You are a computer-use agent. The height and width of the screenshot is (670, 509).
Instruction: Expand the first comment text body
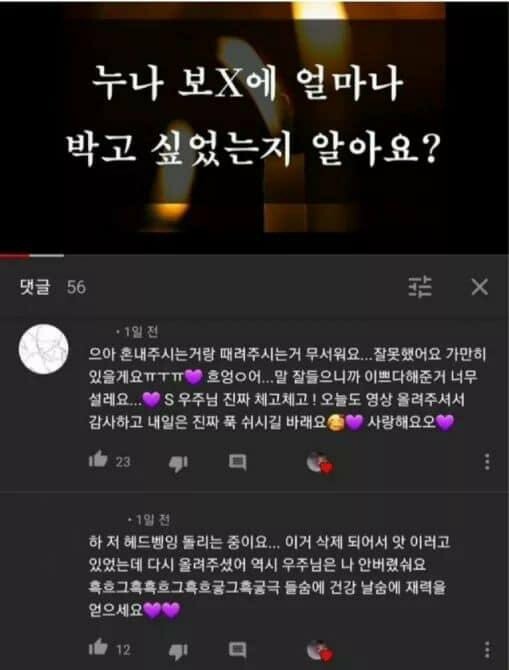point(287,388)
